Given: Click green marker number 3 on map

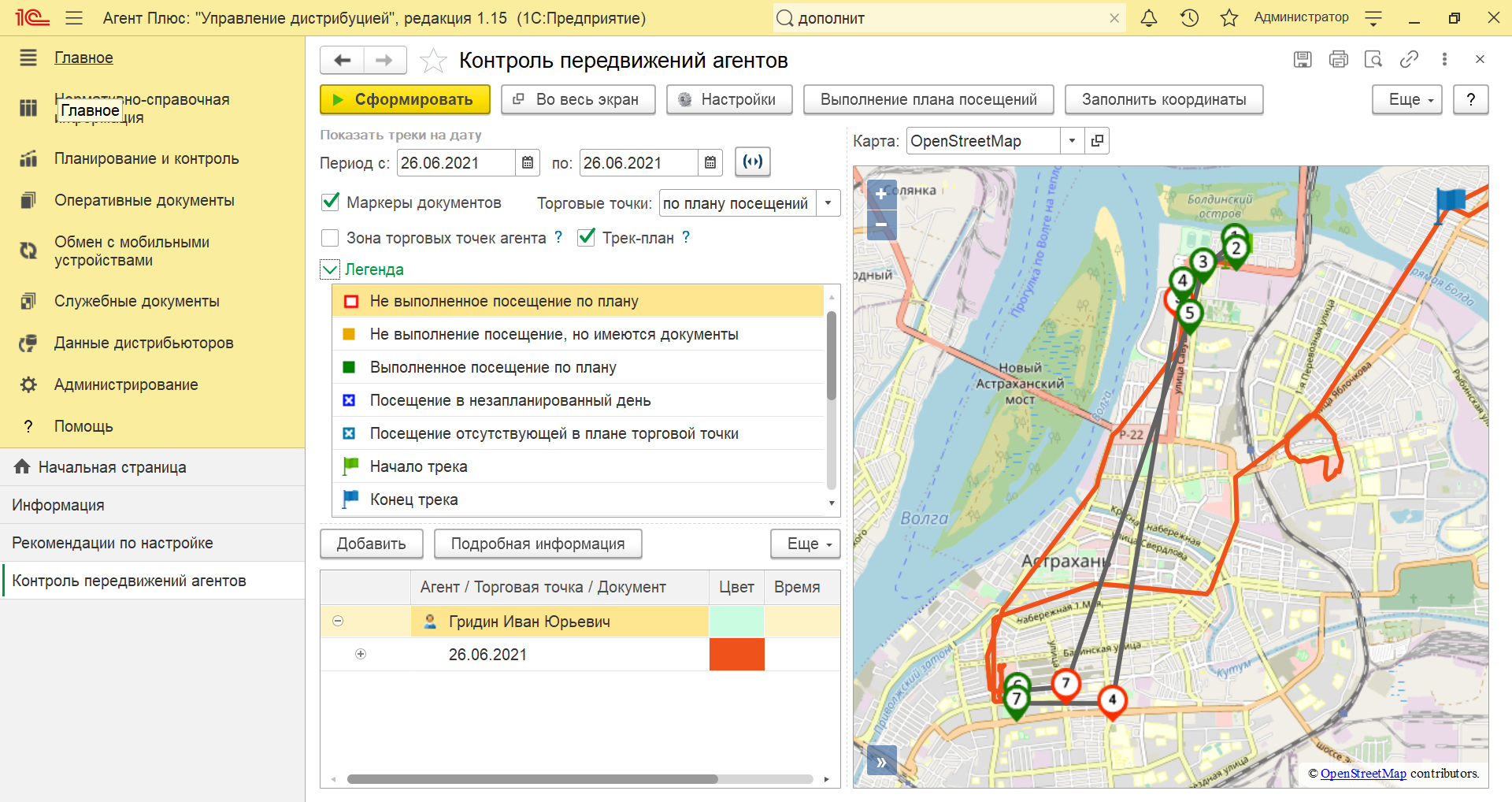Looking at the screenshot, I should pos(1203,265).
